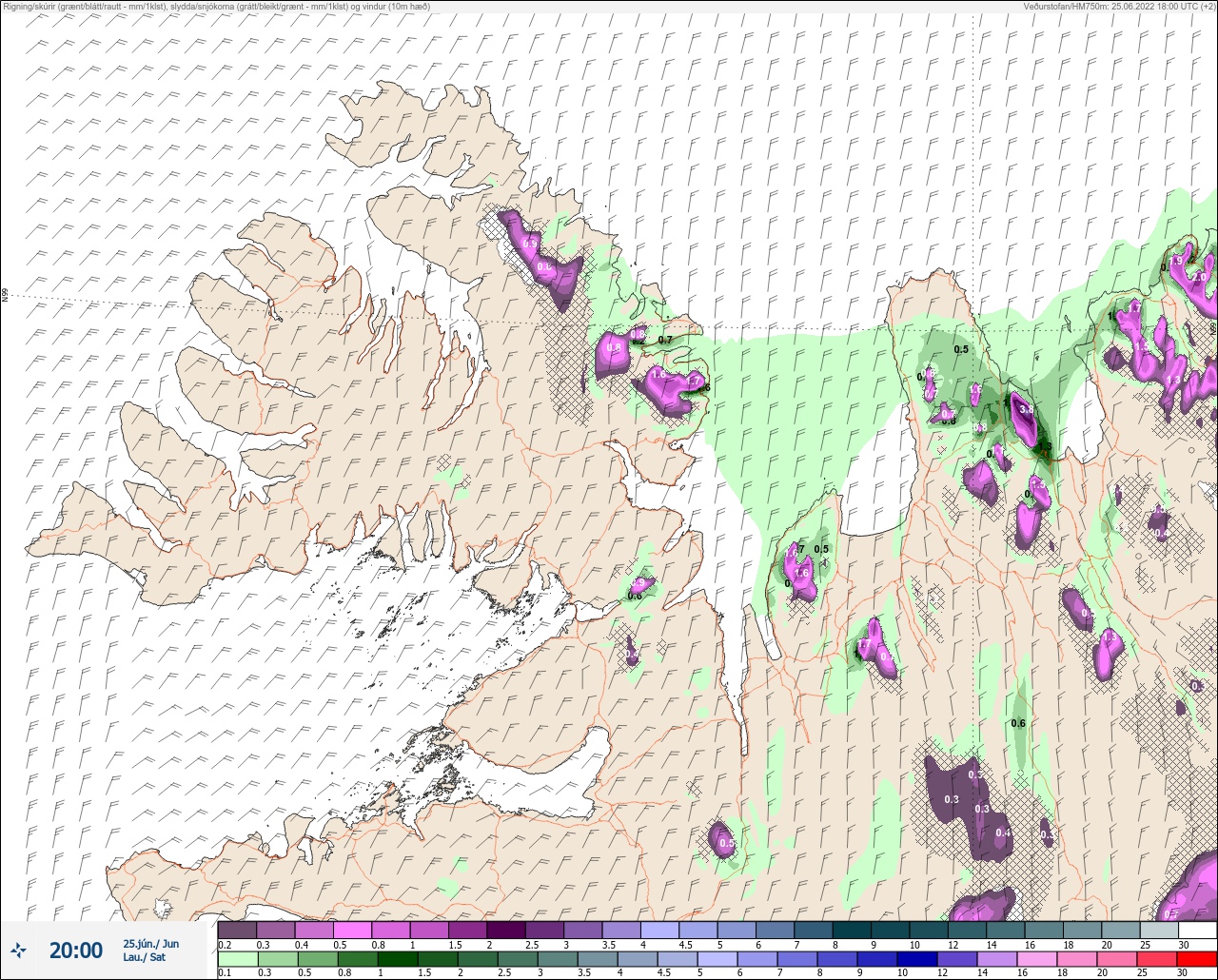
Task: Click the N99 latitude label on left edge
Action: click(5, 295)
